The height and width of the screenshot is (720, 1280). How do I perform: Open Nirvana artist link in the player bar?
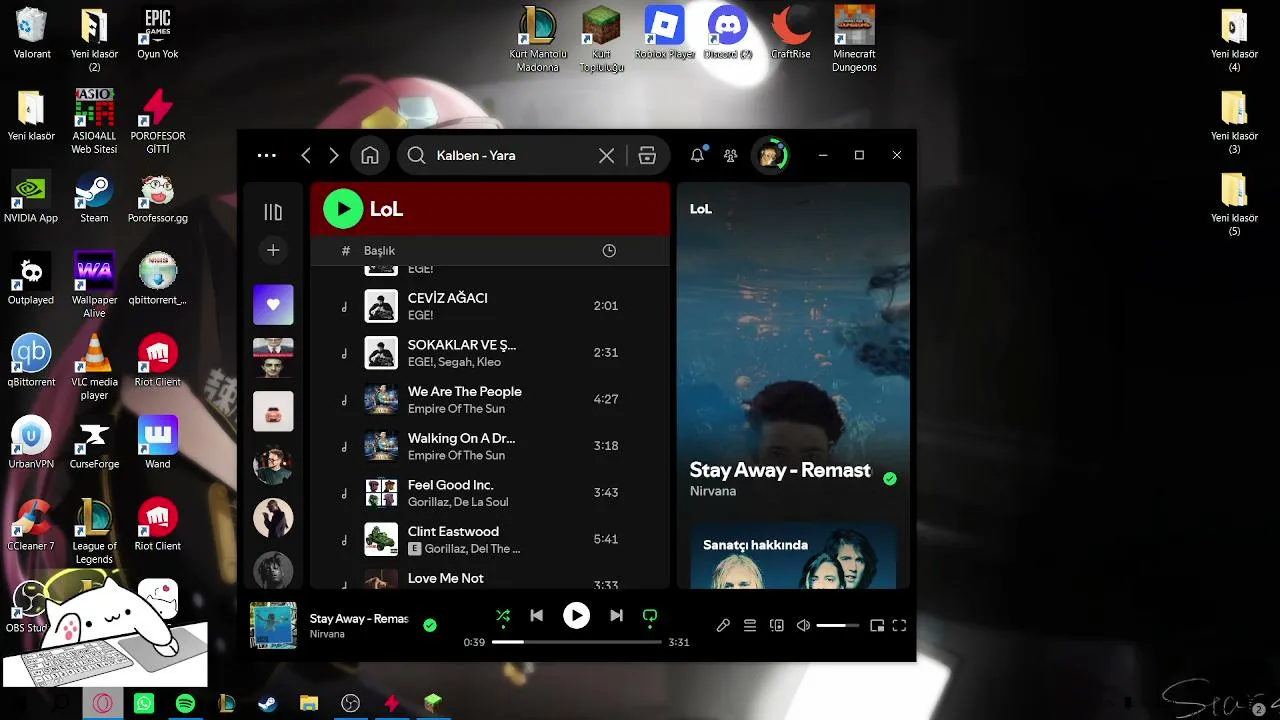[327, 634]
